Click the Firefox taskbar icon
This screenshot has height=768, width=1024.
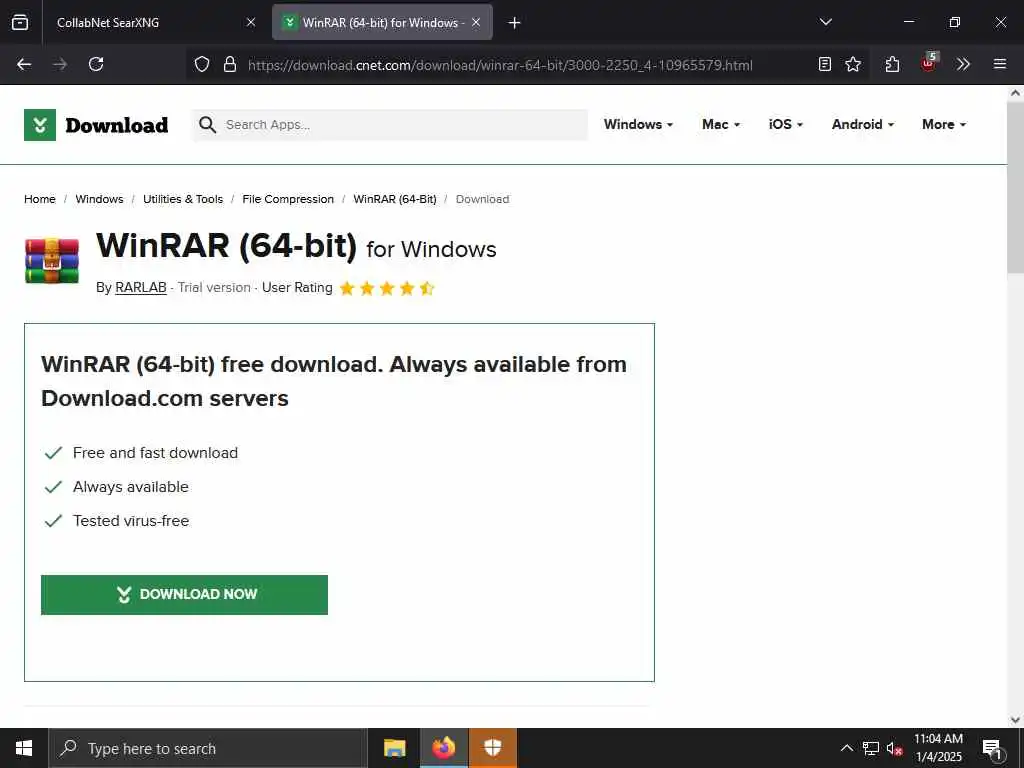(443, 748)
